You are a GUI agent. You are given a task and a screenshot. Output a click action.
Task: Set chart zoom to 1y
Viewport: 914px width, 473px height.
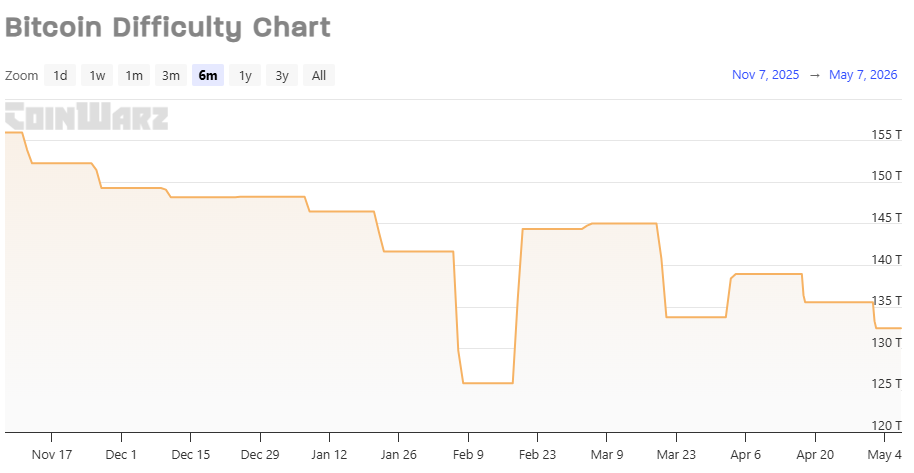(245, 75)
